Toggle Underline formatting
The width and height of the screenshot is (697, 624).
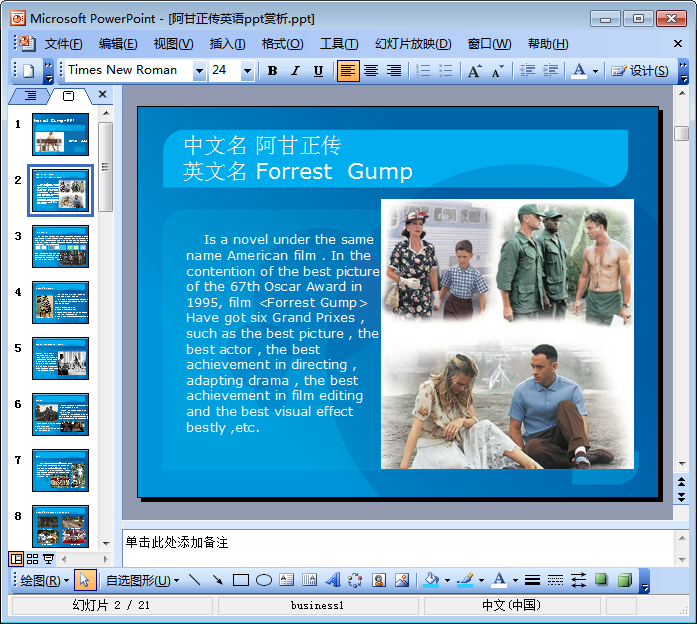point(318,71)
